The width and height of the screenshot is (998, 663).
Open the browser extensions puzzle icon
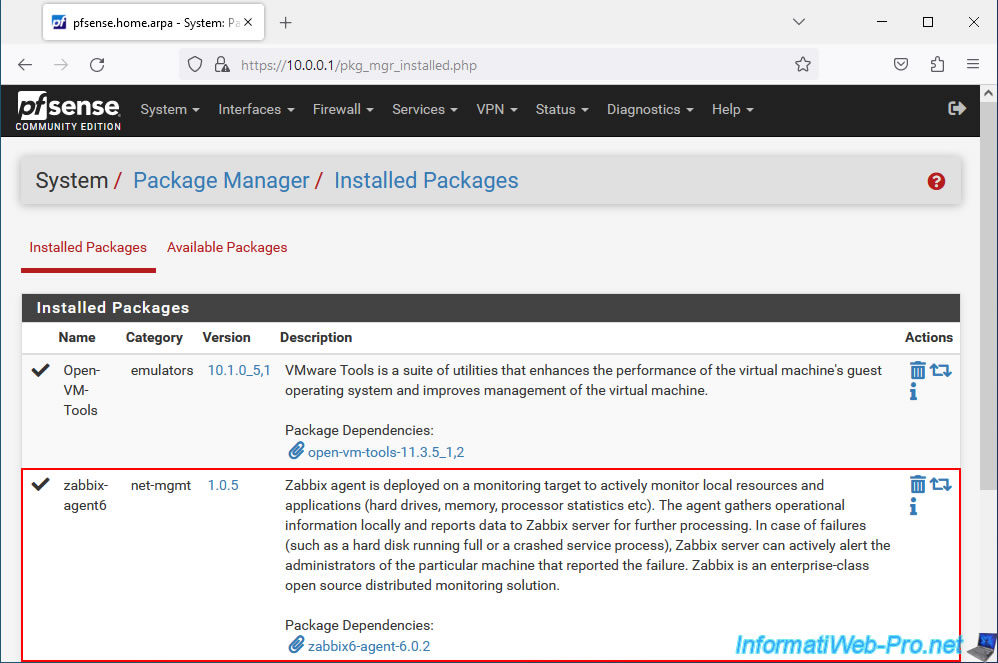[x=937, y=64]
